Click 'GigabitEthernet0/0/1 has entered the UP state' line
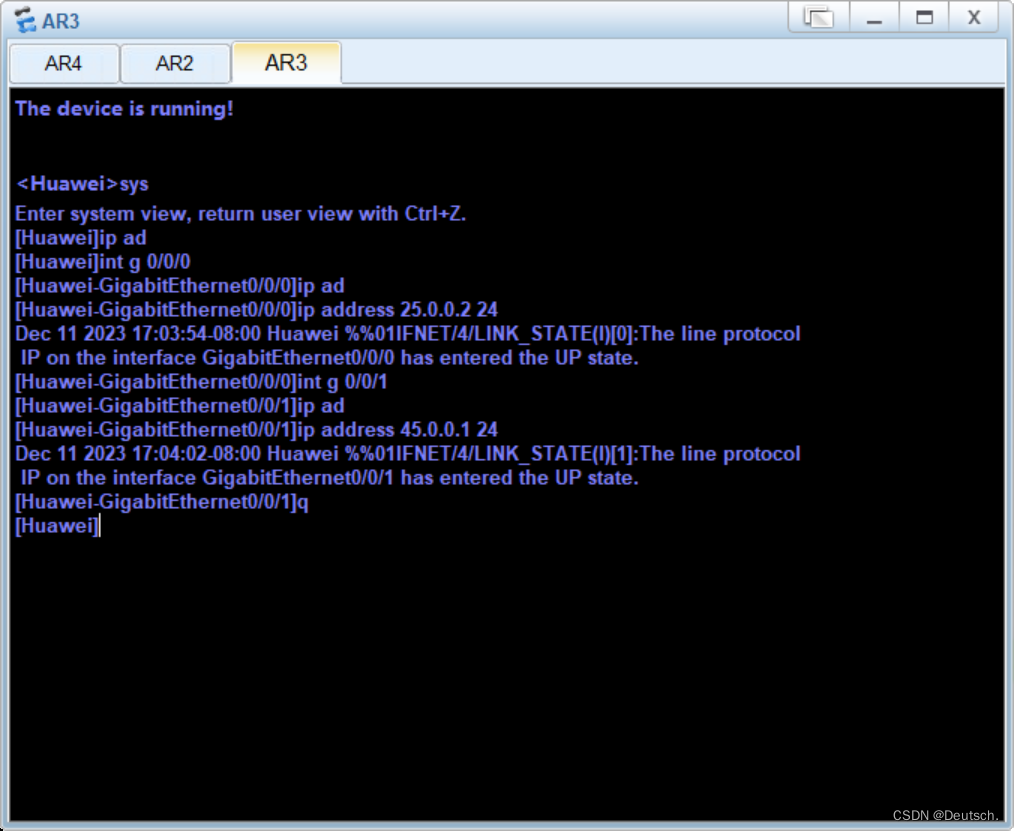 coord(330,478)
